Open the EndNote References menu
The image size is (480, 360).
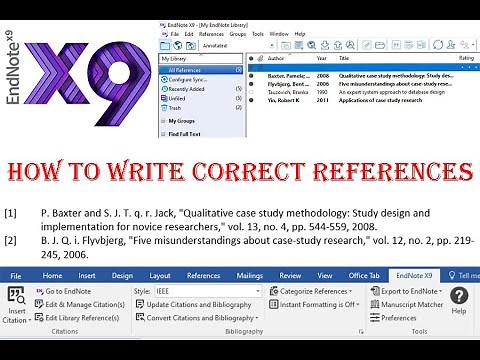point(211,34)
